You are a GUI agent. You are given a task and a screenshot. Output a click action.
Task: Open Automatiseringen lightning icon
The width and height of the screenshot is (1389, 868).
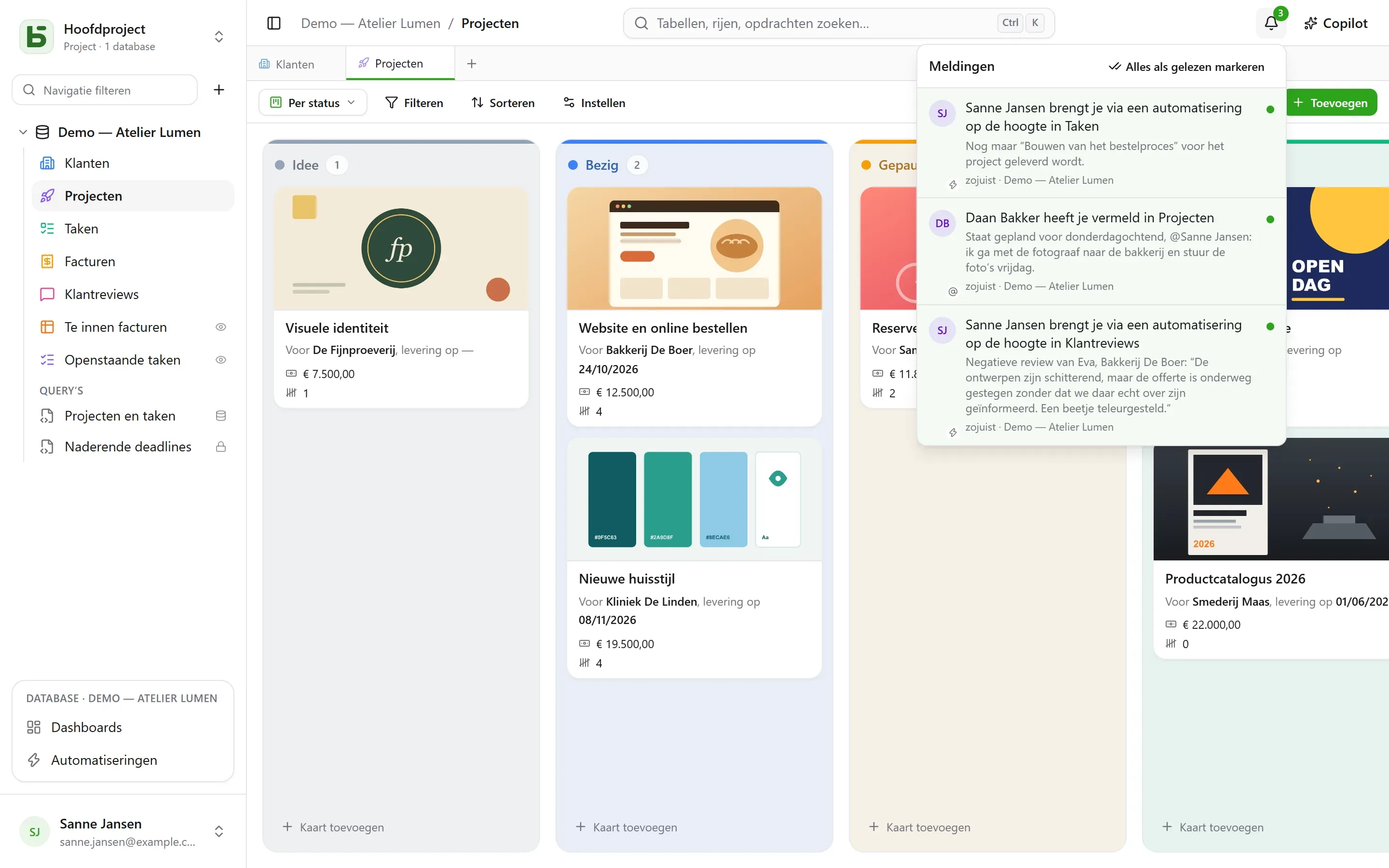coord(34,760)
